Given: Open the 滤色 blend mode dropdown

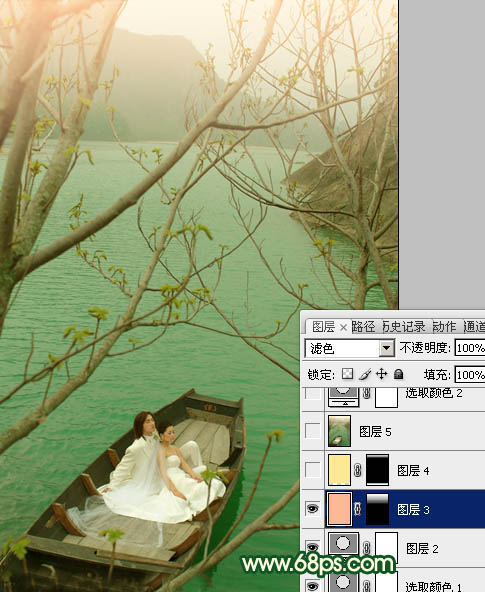Looking at the screenshot, I should click(350, 348).
